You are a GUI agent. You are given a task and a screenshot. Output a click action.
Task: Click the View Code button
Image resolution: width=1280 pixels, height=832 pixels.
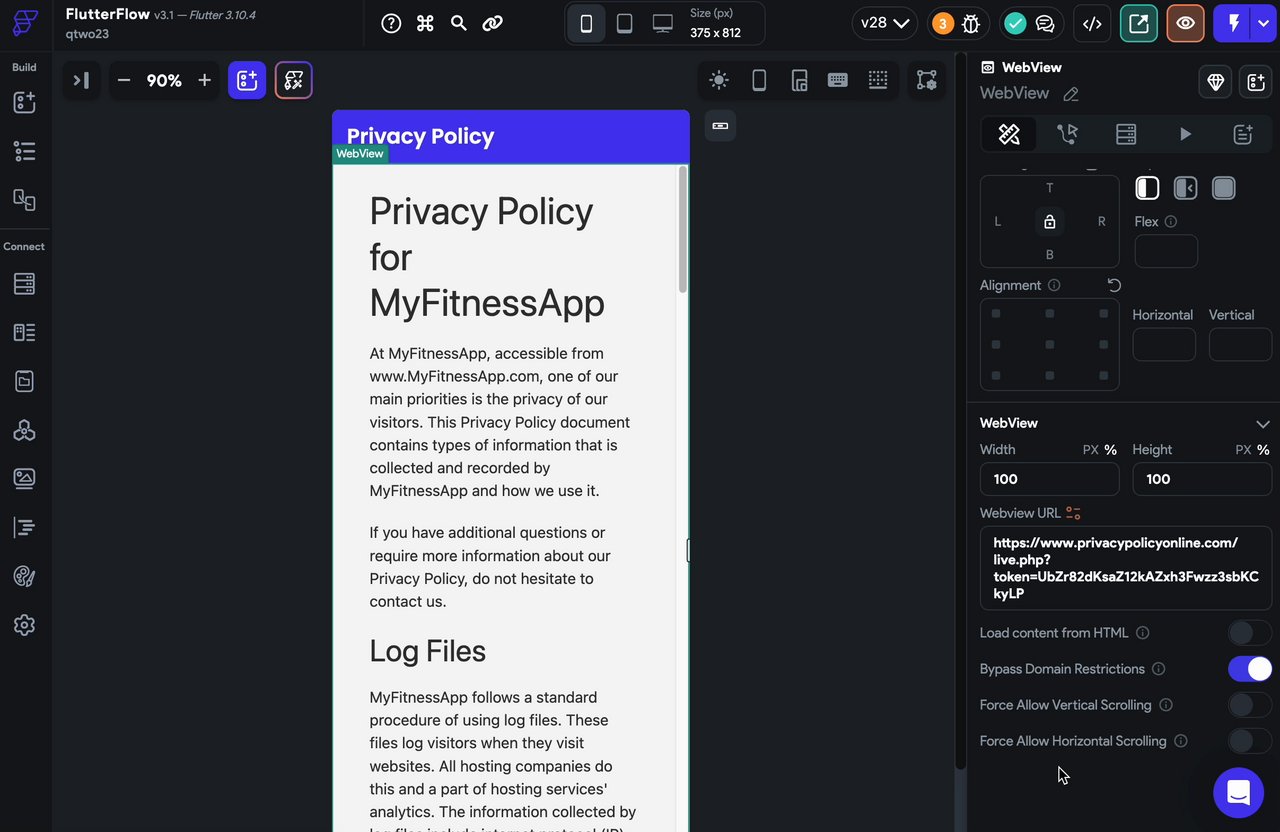point(1092,24)
